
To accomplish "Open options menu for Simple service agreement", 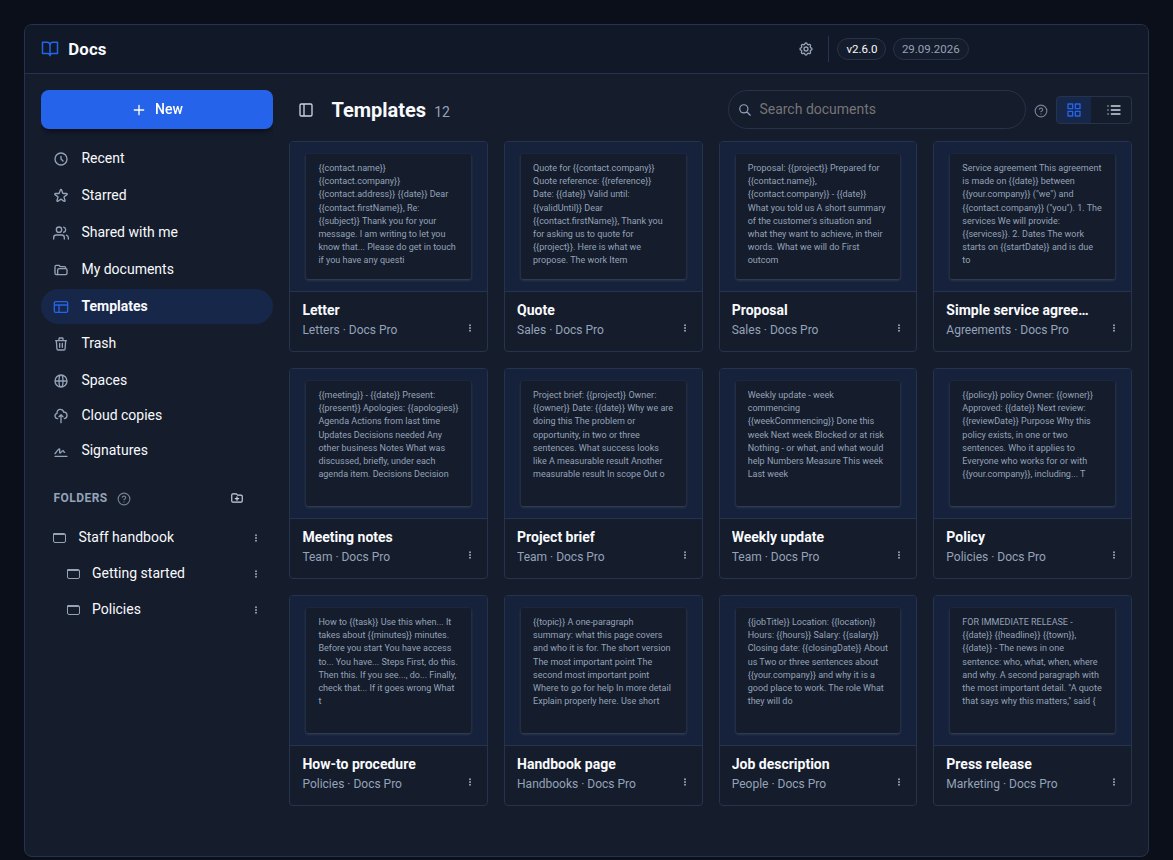I will point(1113,328).
